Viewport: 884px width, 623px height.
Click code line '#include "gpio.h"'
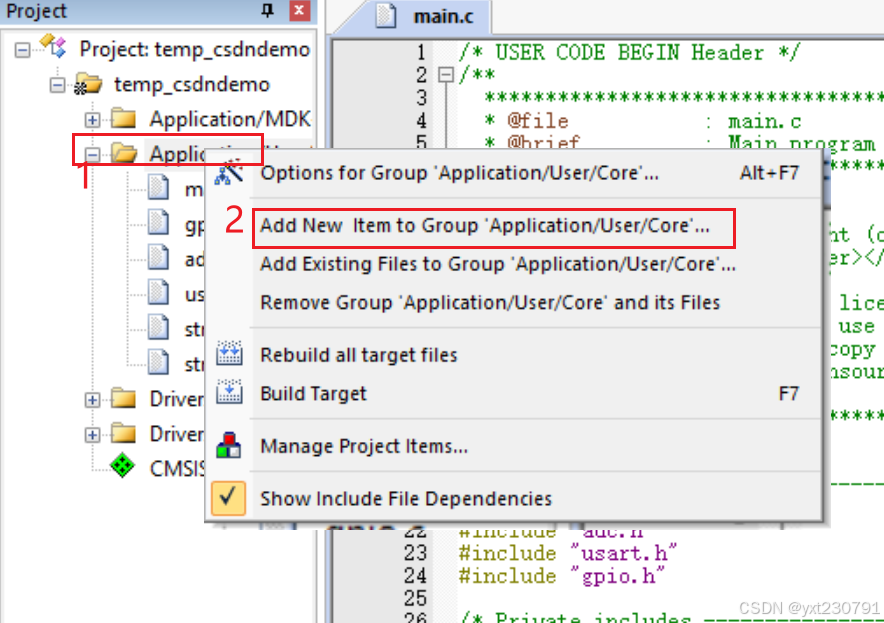[562, 576]
